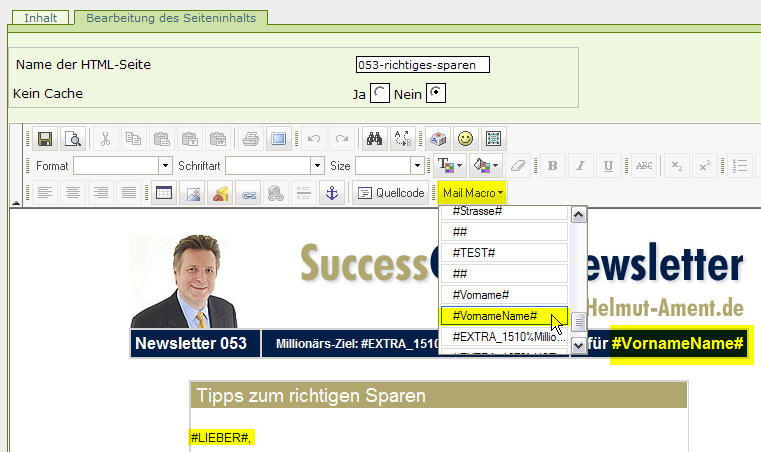761x452 pixels.
Task: Click the Insert link chain icon
Action: 247,193
